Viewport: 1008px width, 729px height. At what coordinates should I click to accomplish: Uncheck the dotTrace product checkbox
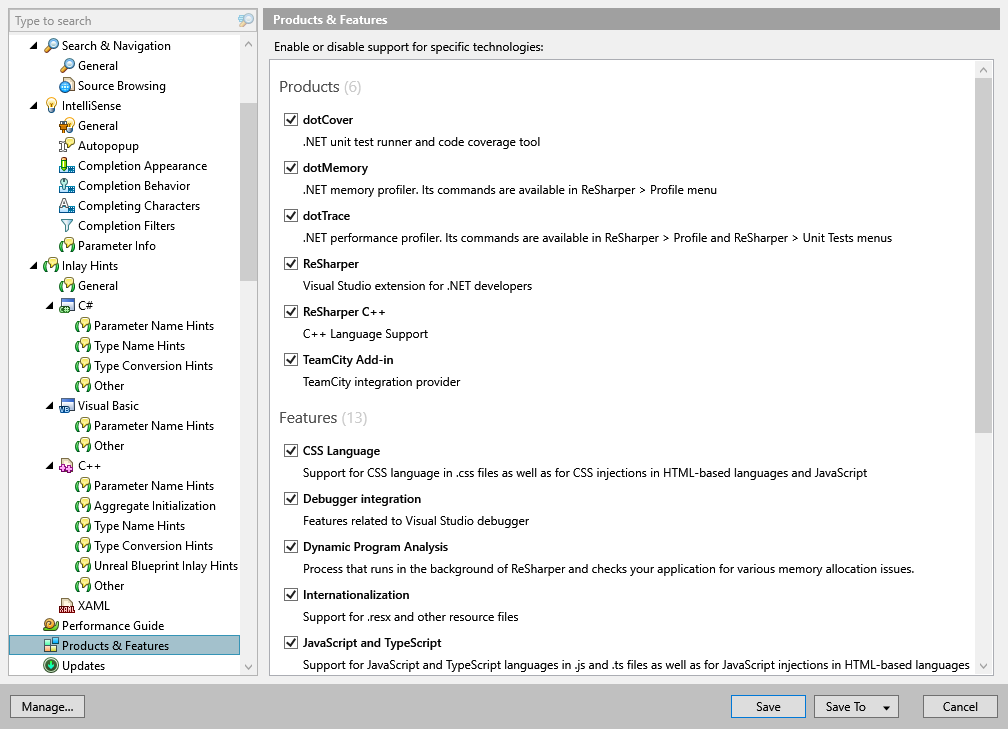[x=291, y=215]
